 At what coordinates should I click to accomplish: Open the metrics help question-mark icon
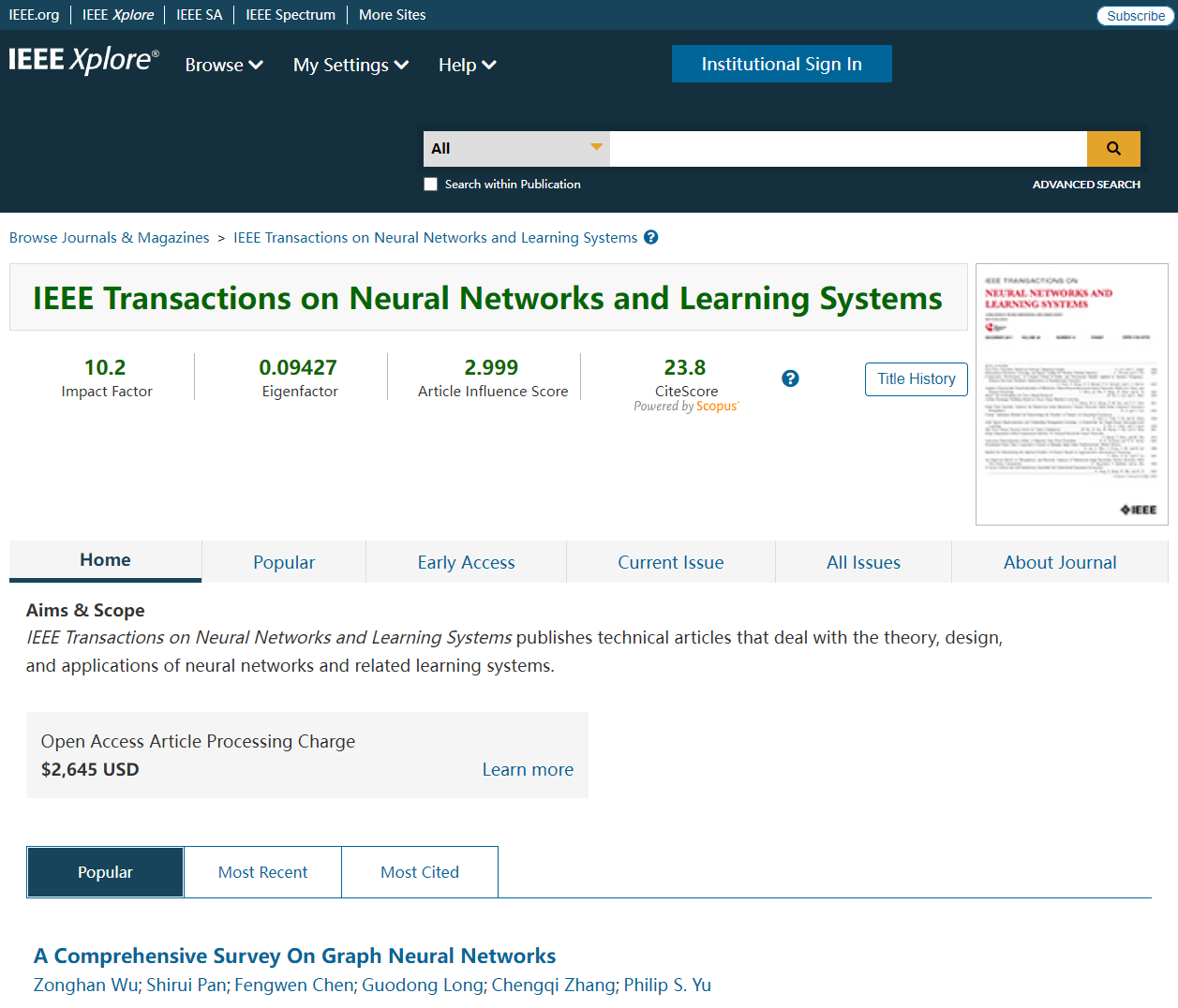pos(790,378)
